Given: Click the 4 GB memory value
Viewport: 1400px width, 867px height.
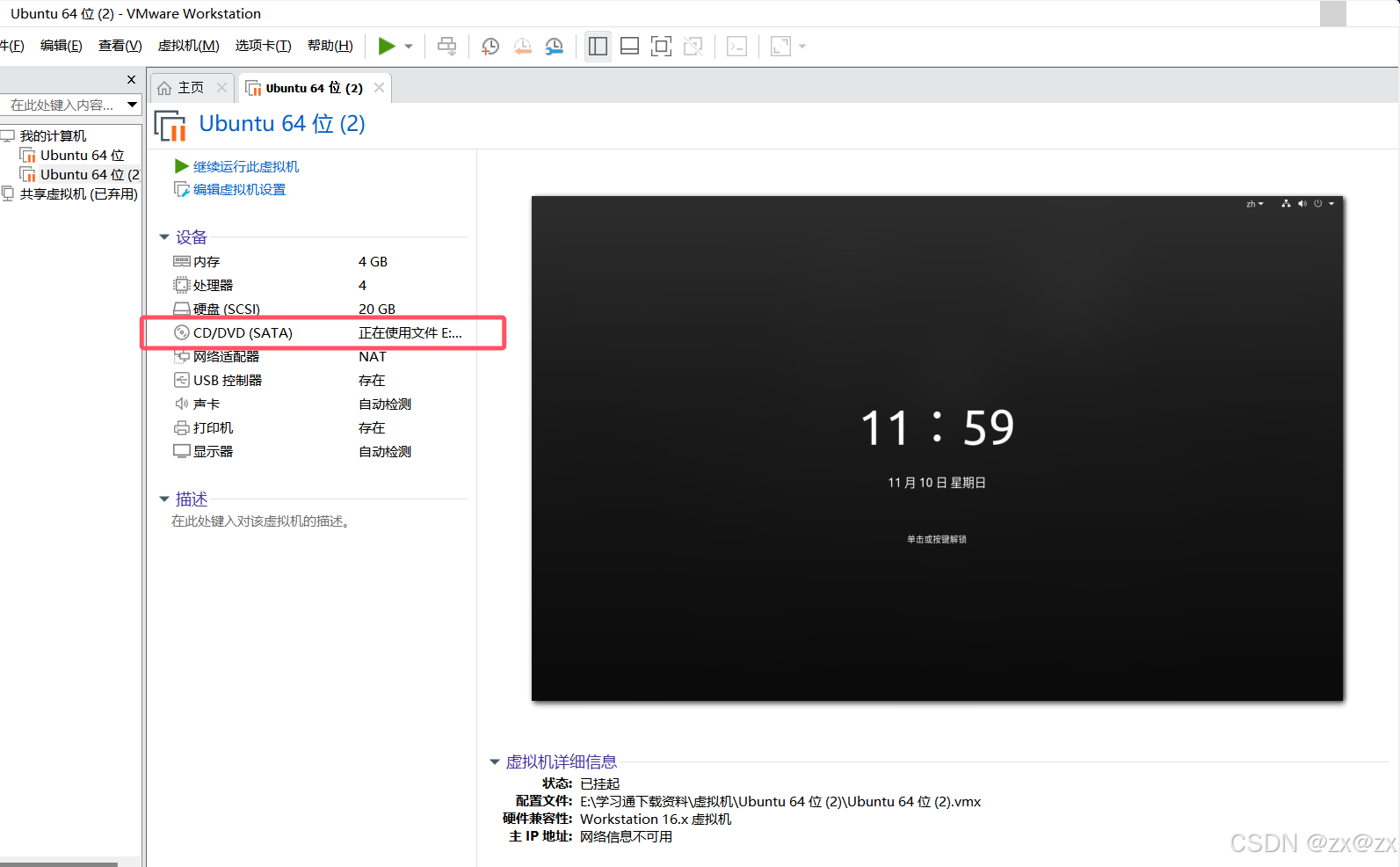Looking at the screenshot, I should (x=373, y=262).
